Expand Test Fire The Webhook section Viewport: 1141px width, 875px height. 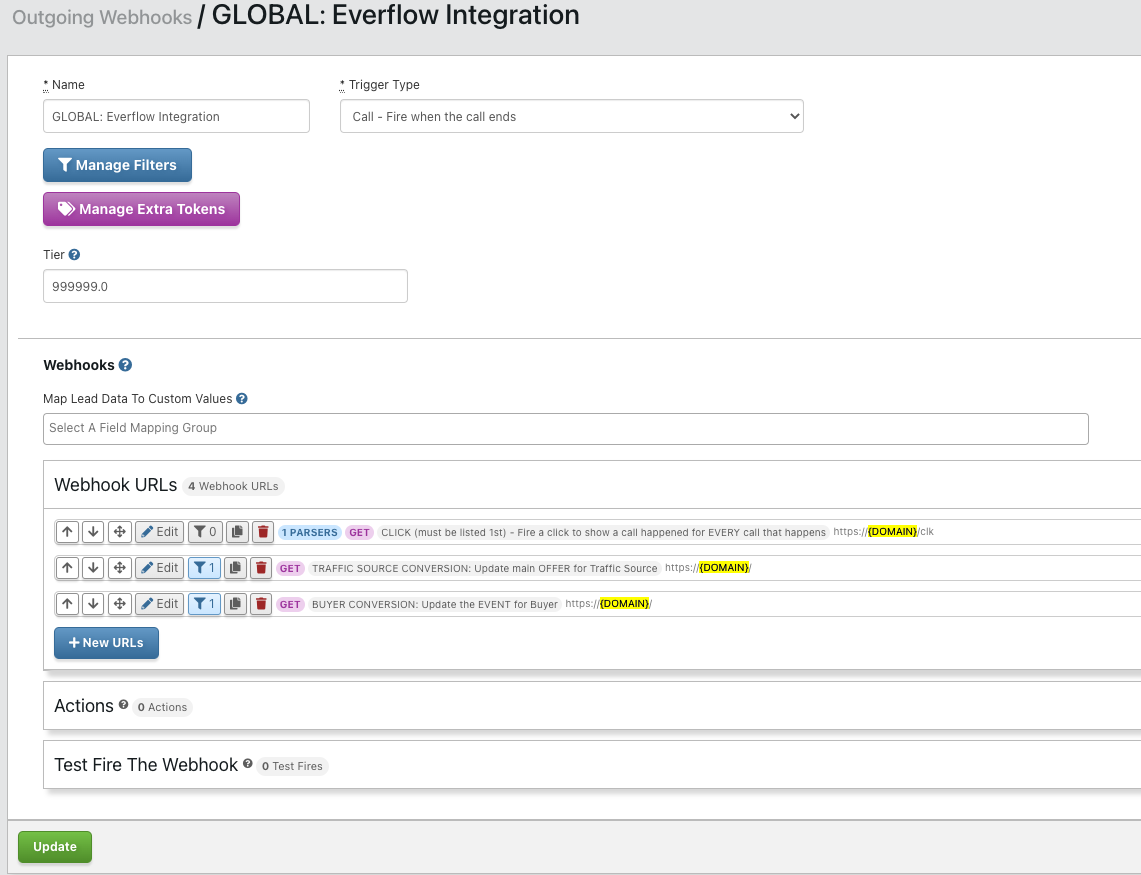592,764
